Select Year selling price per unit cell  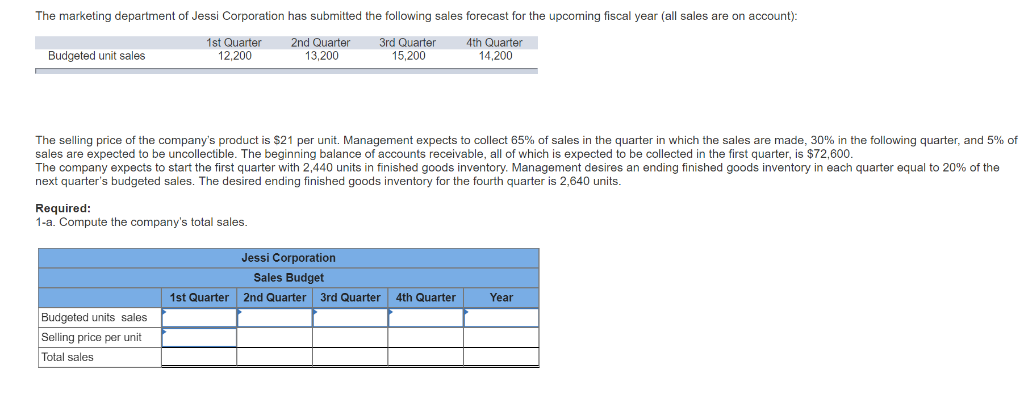(x=502, y=337)
